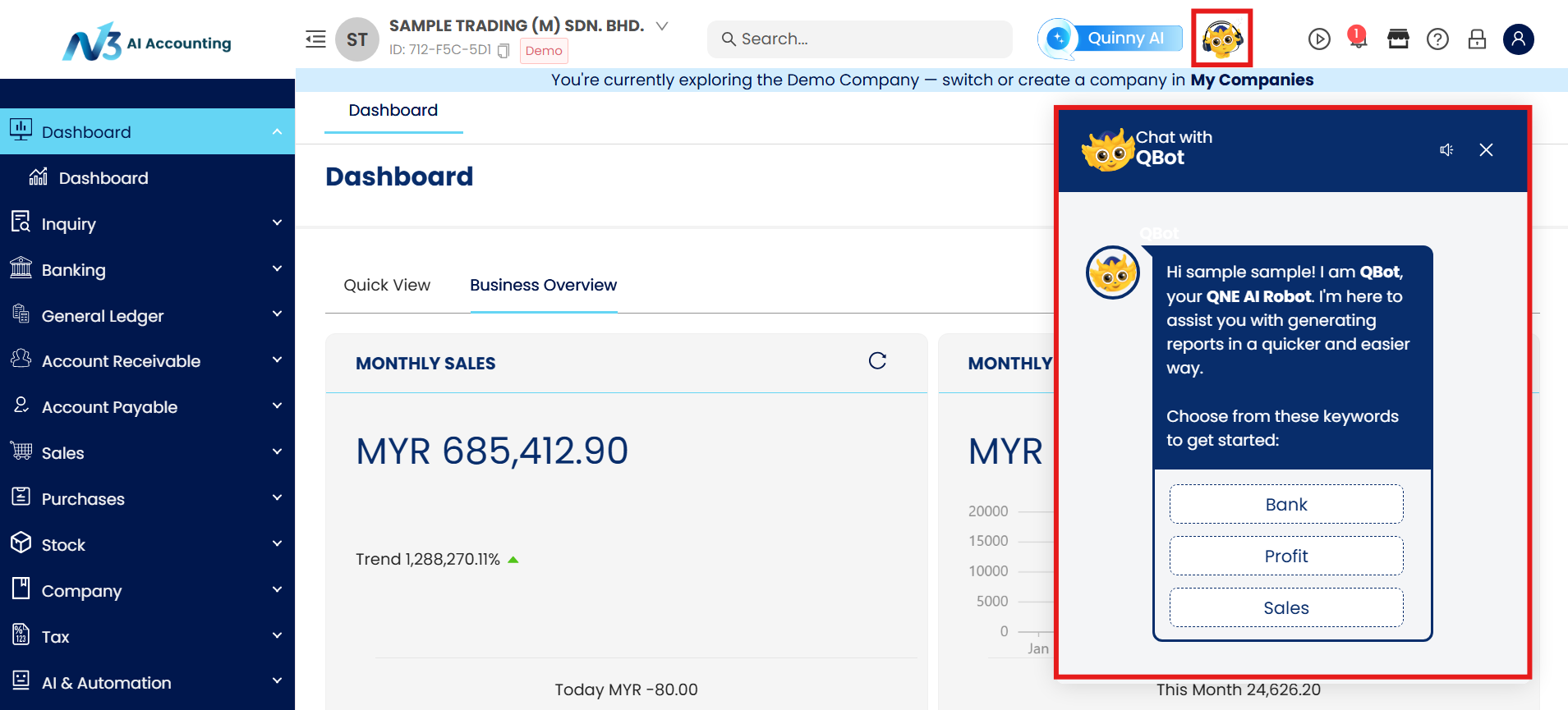Click the QBot avatar beside the message

pyautogui.click(x=1112, y=273)
